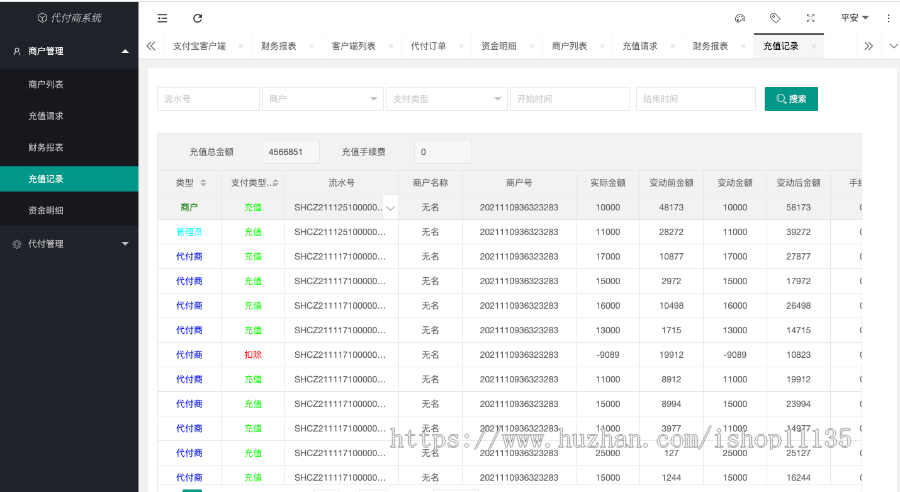Screen dimensions: 900x492
Task: Click the 48173 变动前金额 cell
Action: (x=671, y=207)
